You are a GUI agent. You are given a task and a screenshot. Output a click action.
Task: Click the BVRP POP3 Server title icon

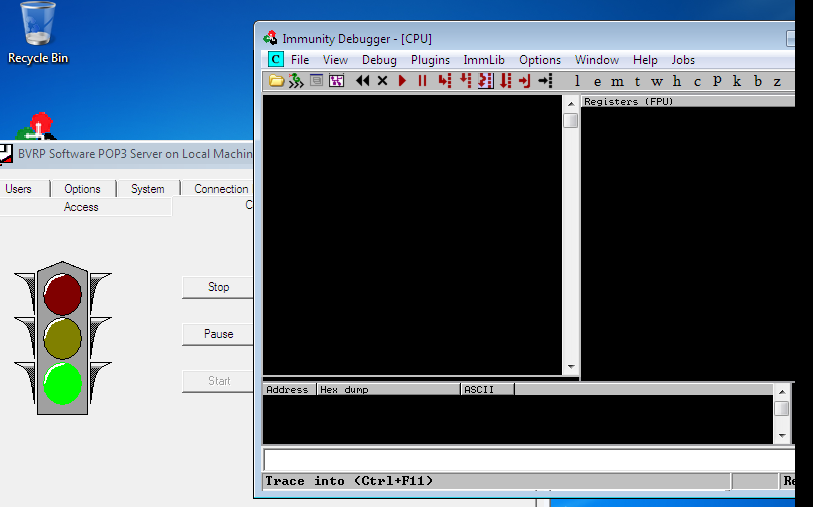click(6, 153)
